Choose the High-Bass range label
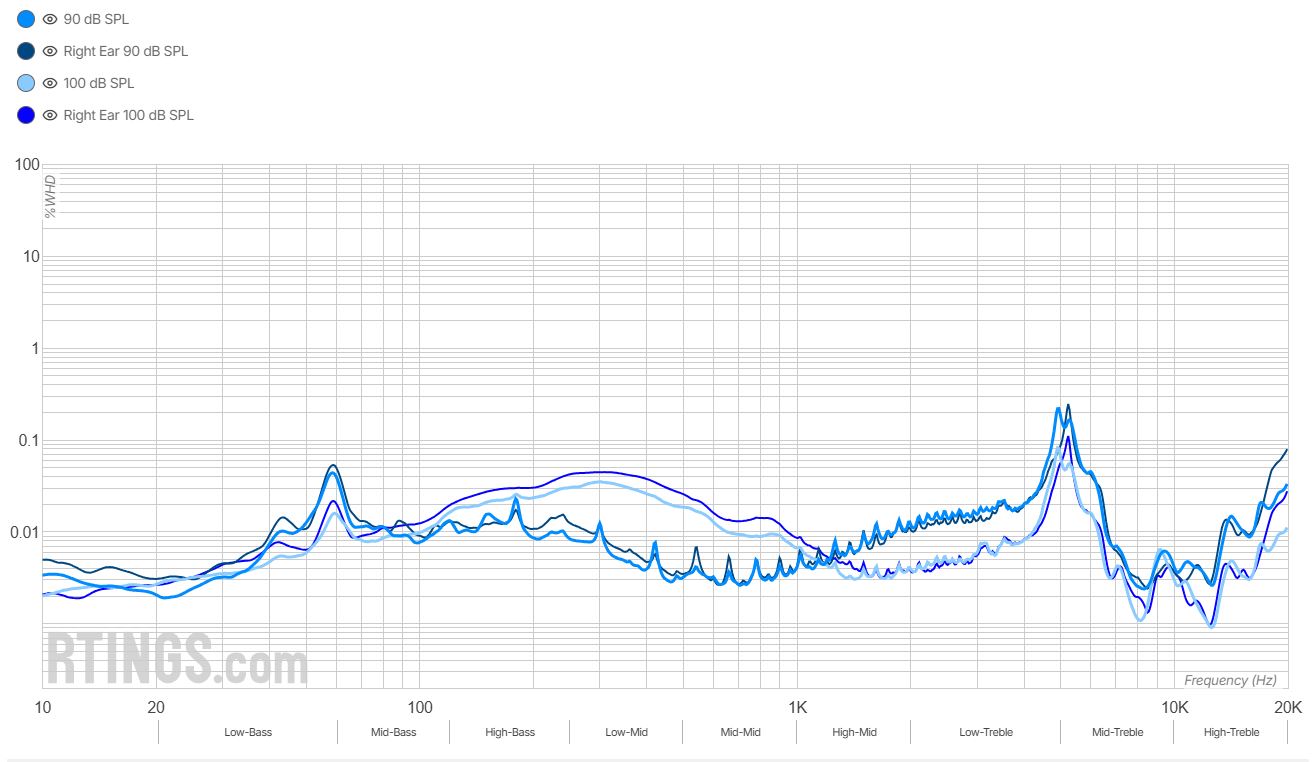 (510, 732)
